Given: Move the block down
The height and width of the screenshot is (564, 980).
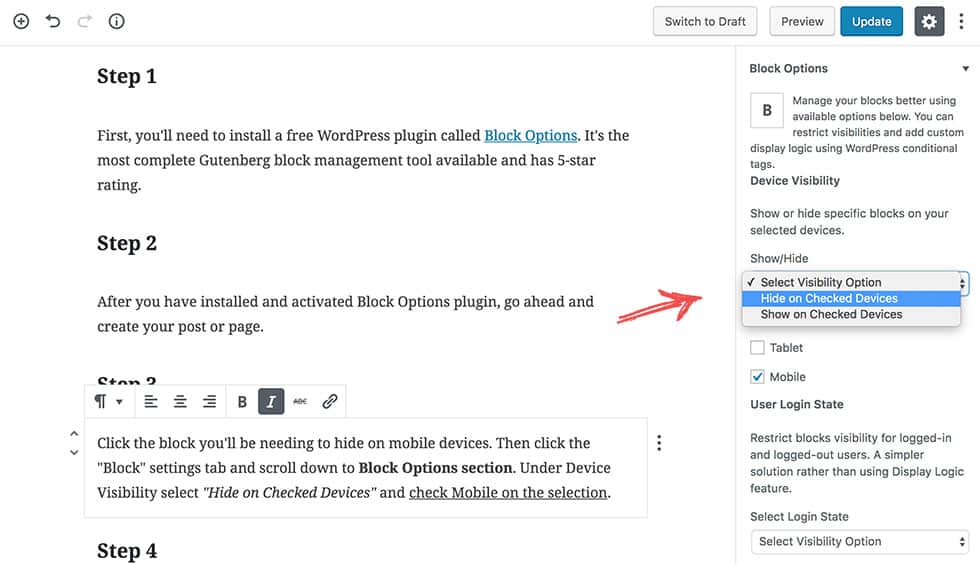Looking at the screenshot, I should (x=74, y=453).
